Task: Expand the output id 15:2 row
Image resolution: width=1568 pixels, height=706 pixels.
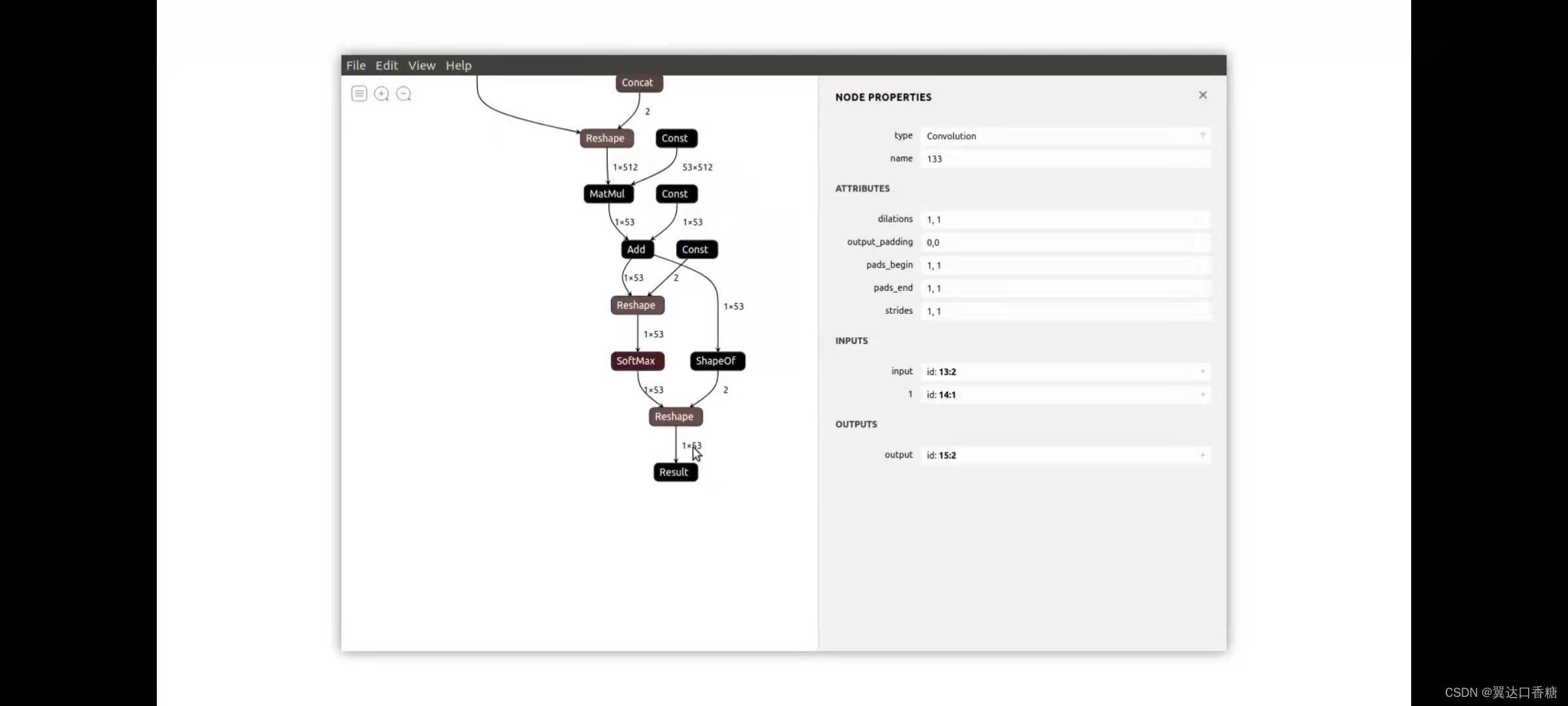Action: pyautogui.click(x=1202, y=455)
